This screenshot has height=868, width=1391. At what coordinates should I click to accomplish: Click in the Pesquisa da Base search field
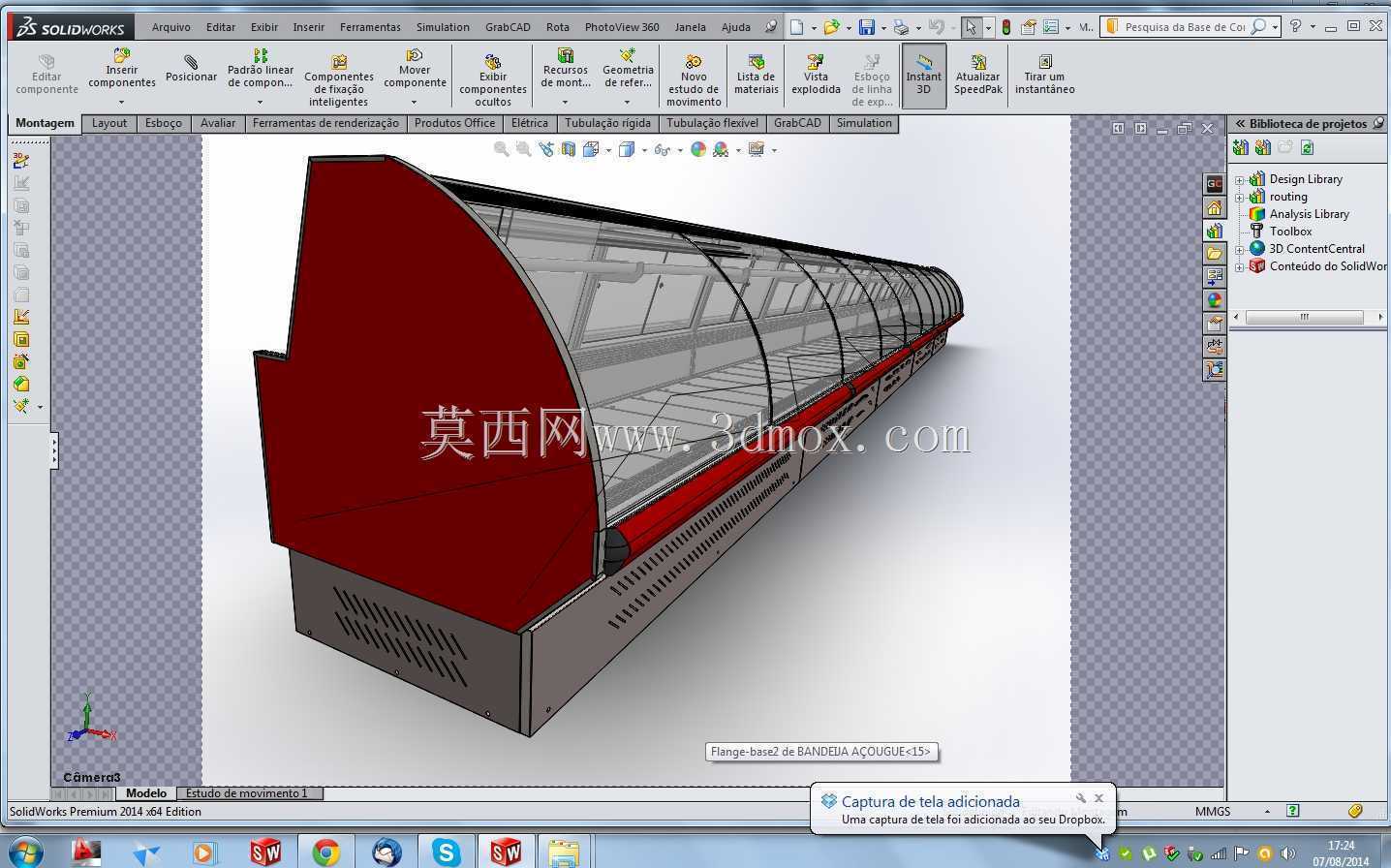1184,27
